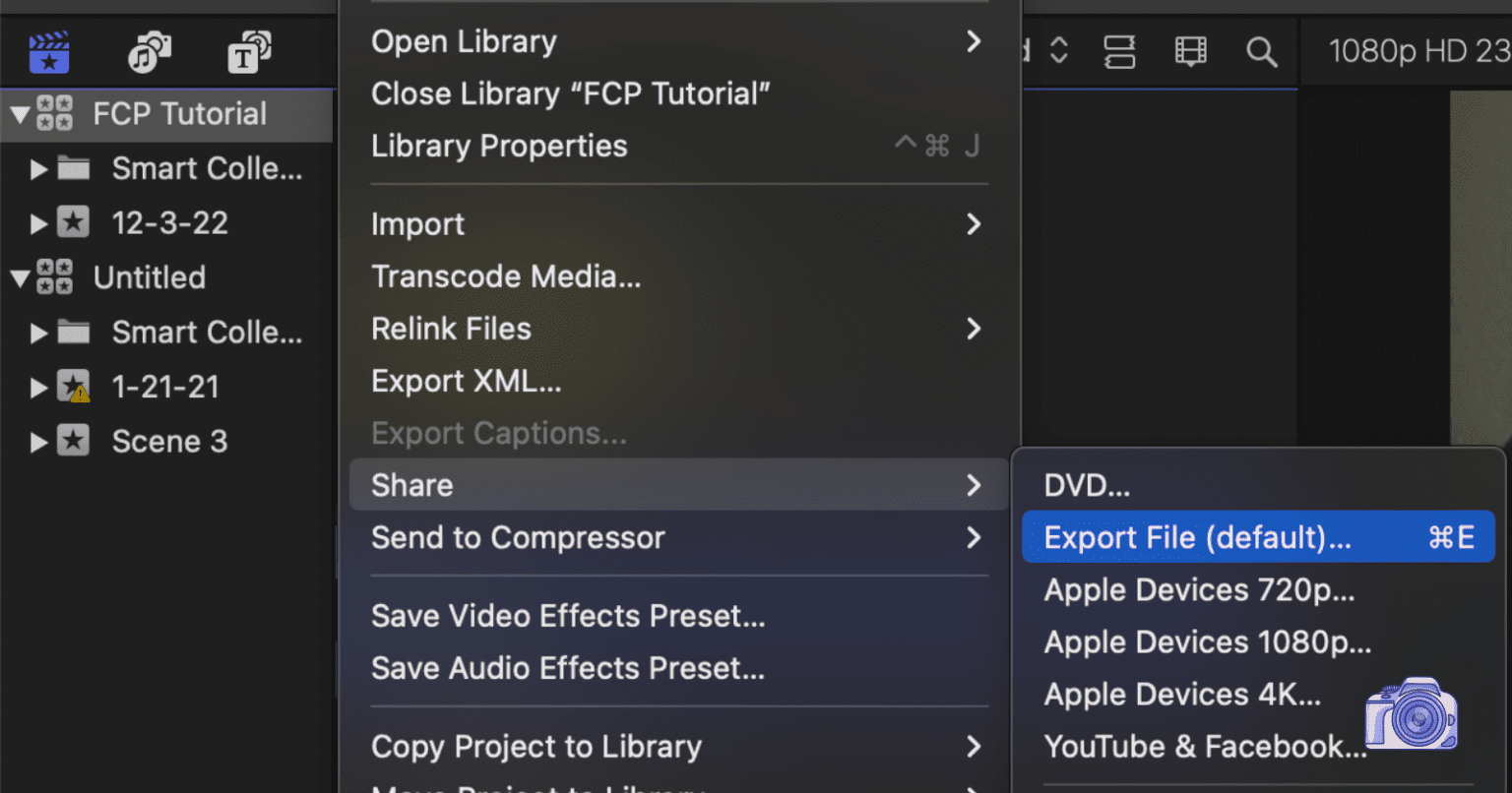Collapse the FCP Tutorial library

tap(19, 113)
